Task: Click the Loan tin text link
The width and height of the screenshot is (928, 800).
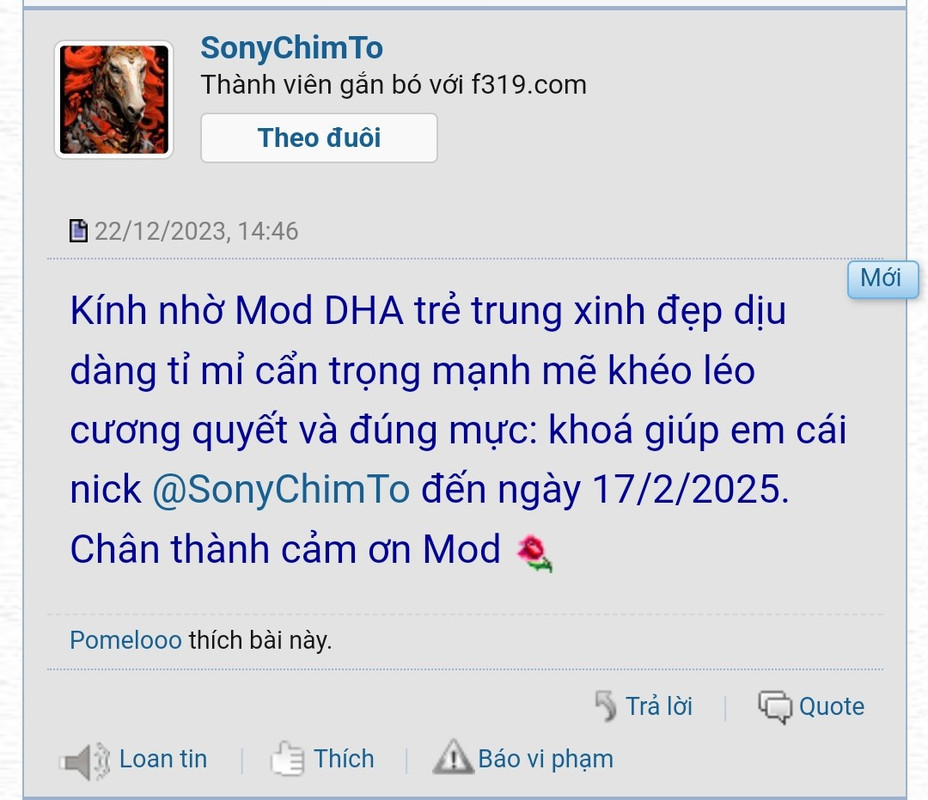Action: point(163,759)
